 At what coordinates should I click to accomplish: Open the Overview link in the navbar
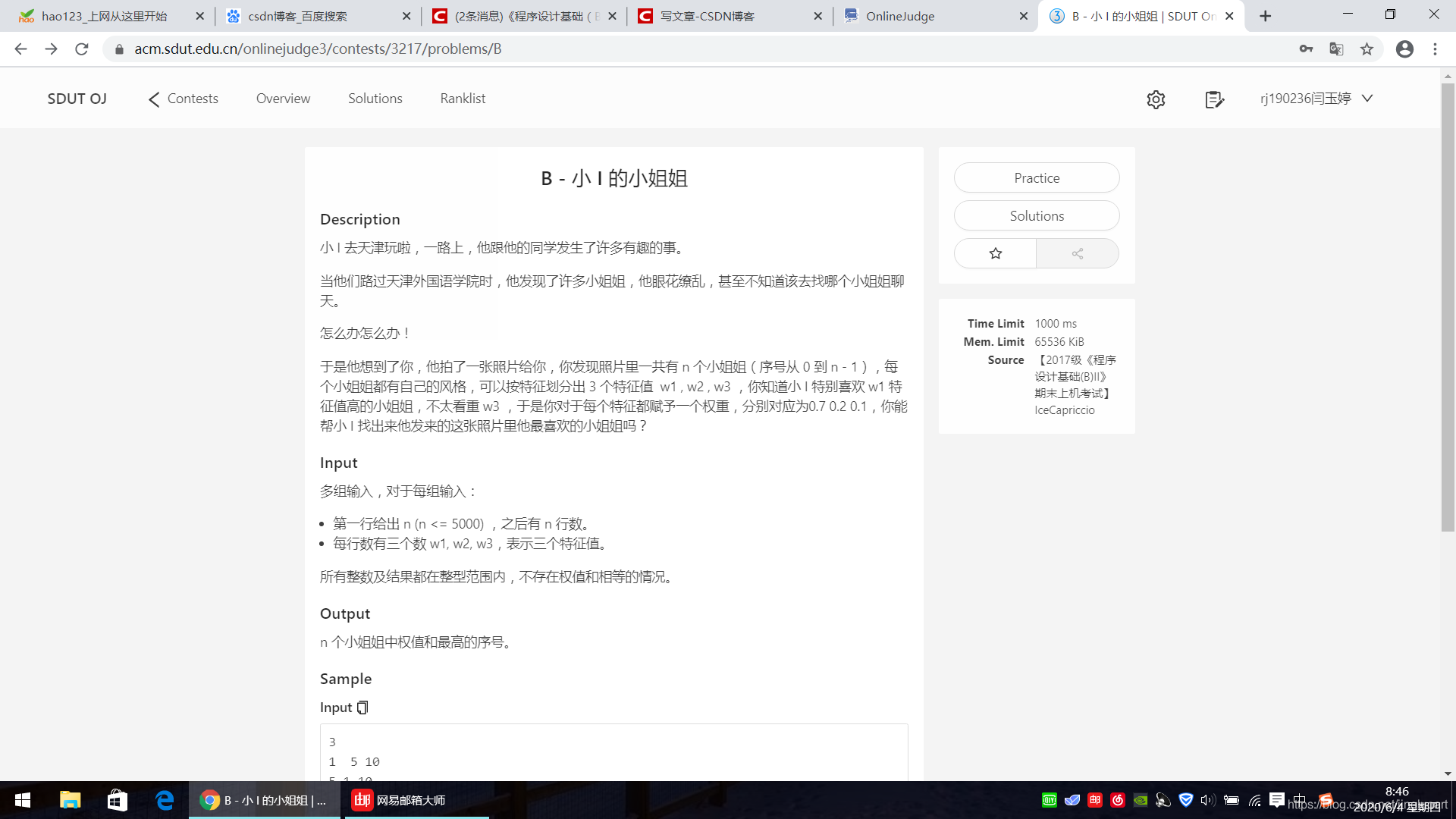click(x=283, y=99)
